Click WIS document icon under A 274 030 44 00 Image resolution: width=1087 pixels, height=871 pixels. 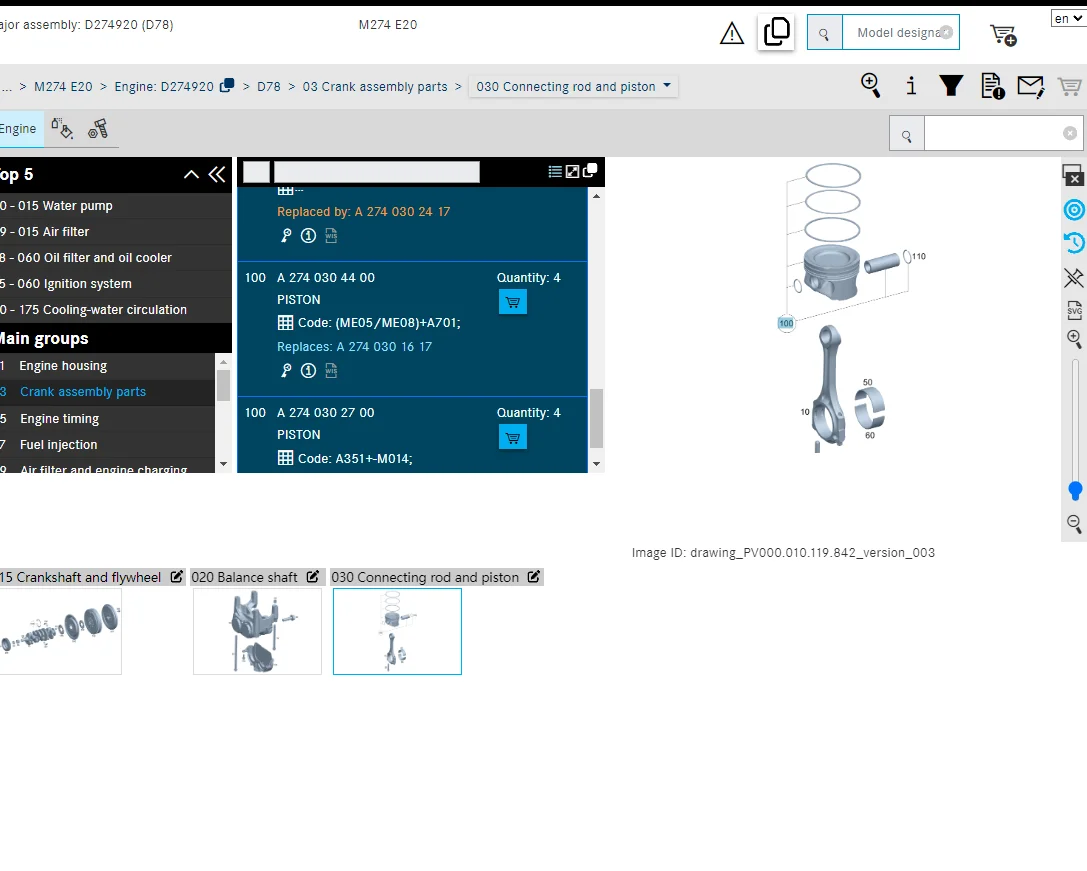point(331,371)
